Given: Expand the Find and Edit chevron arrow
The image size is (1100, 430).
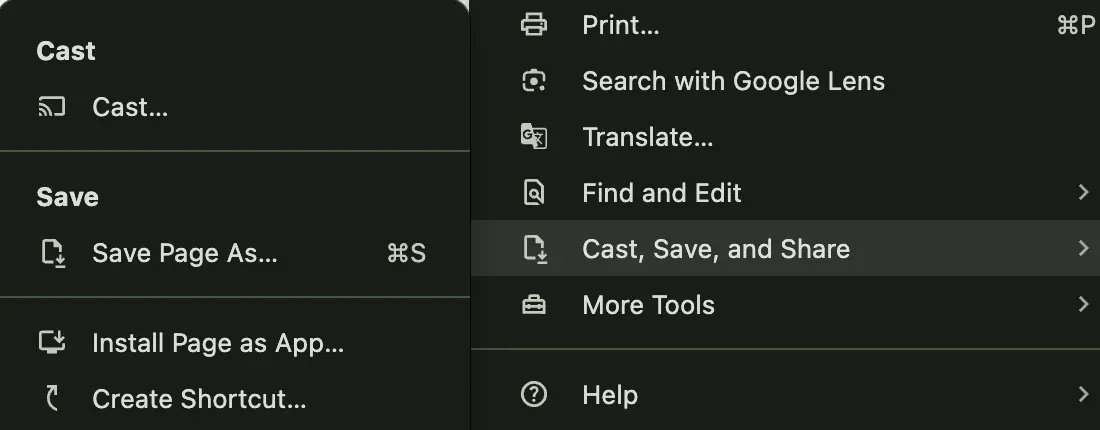Looking at the screenshot, I should pyautogui.click(x=1084, y=192).
